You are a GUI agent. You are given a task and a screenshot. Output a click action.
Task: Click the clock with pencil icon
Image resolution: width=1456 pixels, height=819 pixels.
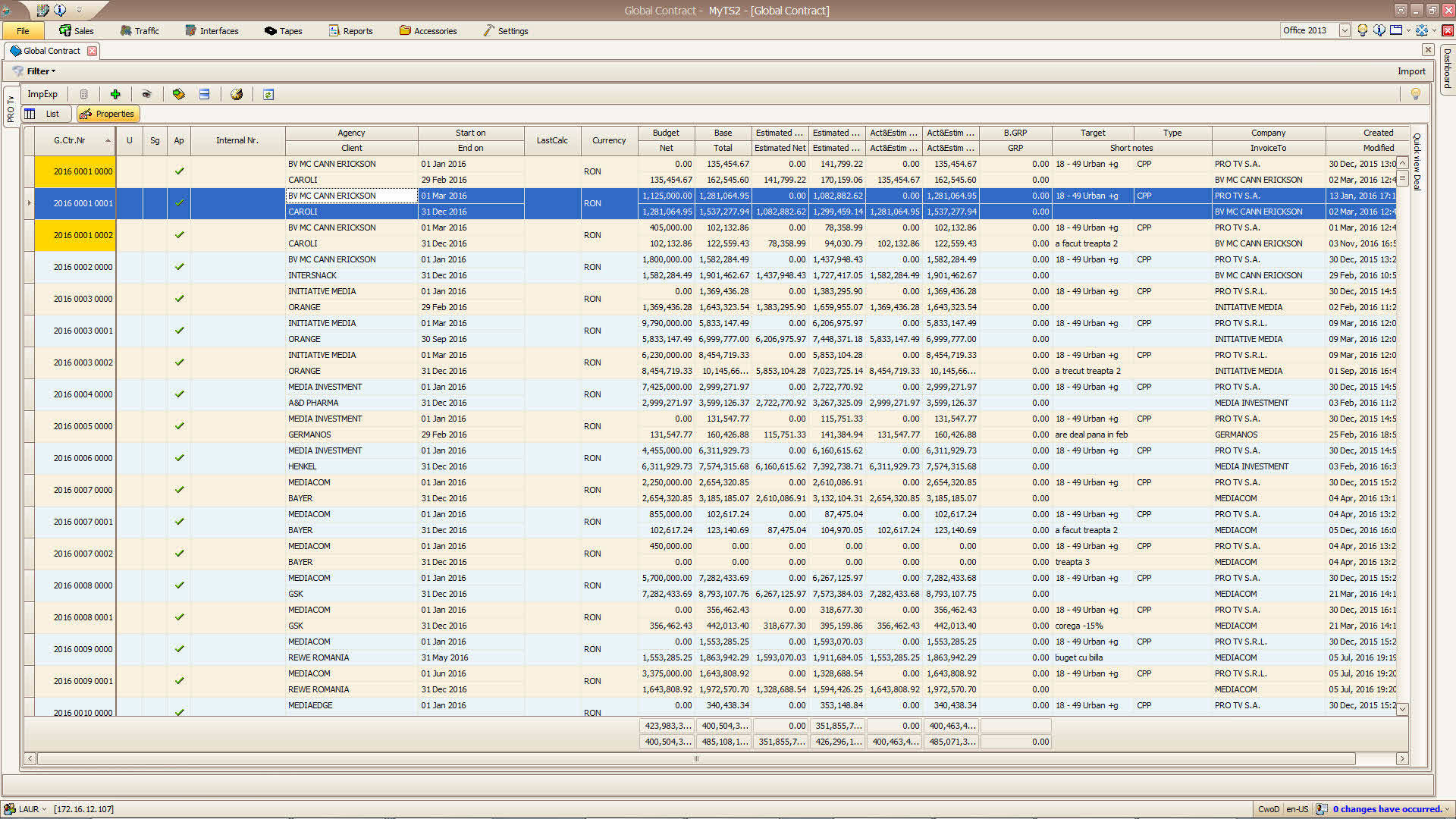pyautogui.click(x=237, y=94)
